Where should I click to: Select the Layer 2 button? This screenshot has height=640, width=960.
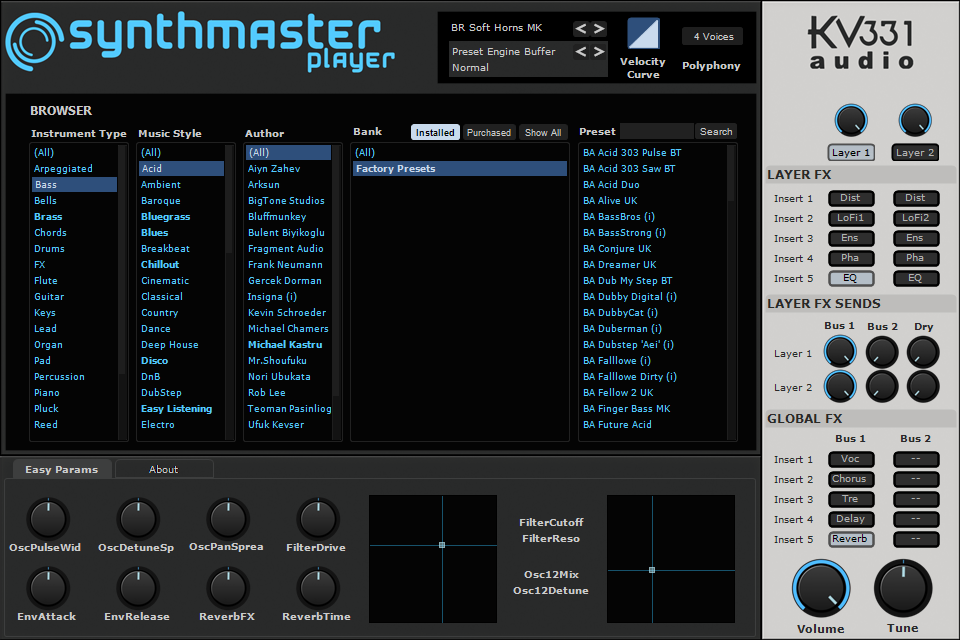pyautogui.click(x=915, y=152)
